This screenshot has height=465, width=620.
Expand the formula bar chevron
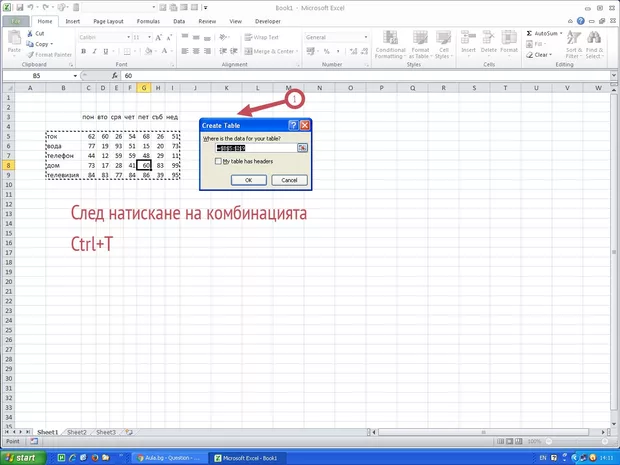pos(612,75)
